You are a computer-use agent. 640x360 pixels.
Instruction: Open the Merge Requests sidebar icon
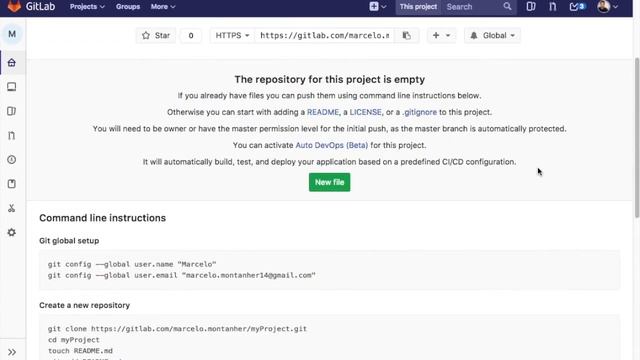[12, 136]
